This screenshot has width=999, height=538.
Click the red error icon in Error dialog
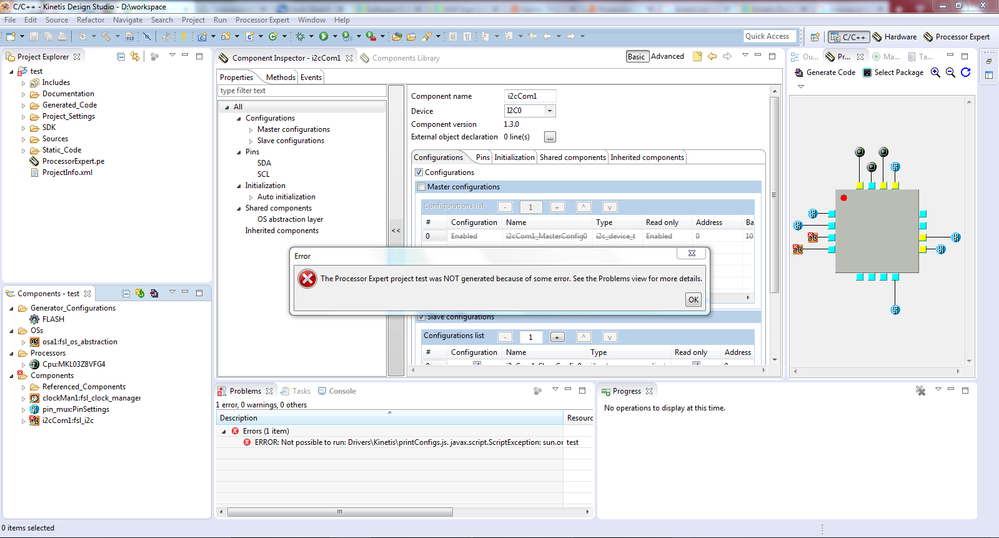pyautogui.click(x=307, y=279)
